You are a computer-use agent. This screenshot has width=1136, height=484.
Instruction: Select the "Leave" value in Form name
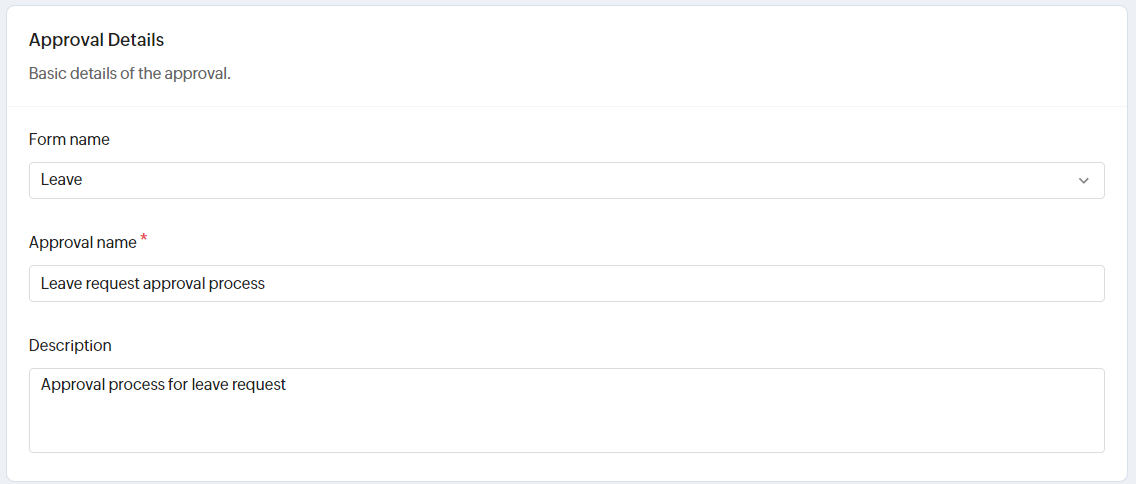point(62,180)
